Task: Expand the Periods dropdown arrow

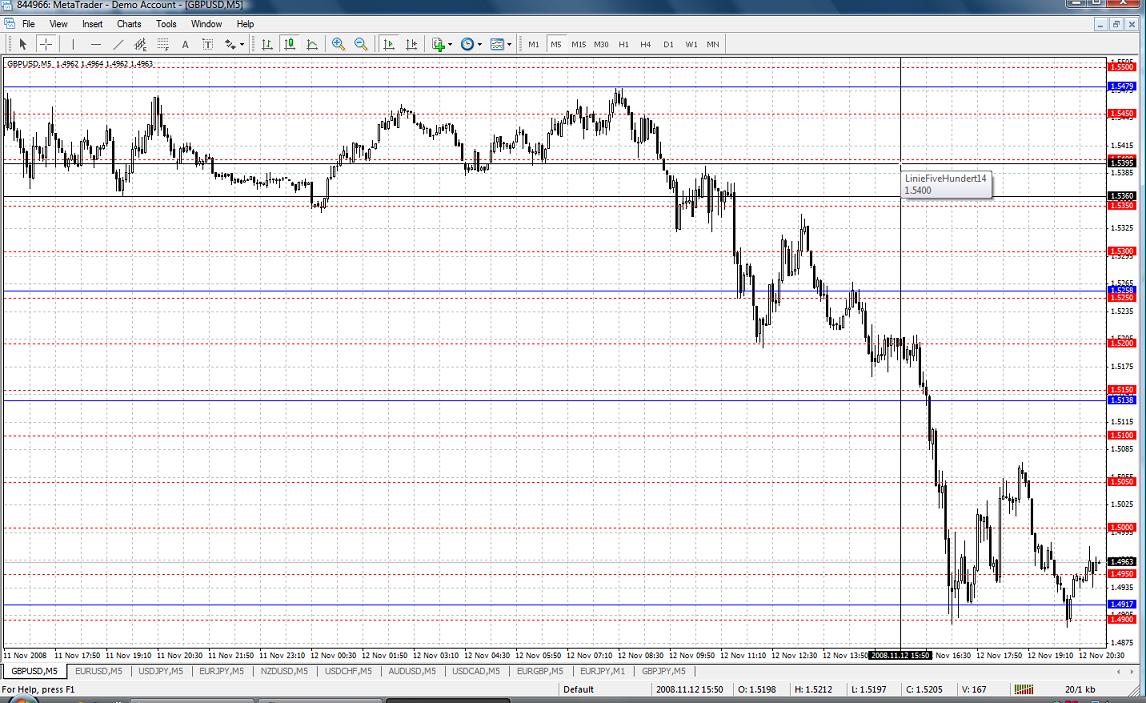Action: point(479,45)
